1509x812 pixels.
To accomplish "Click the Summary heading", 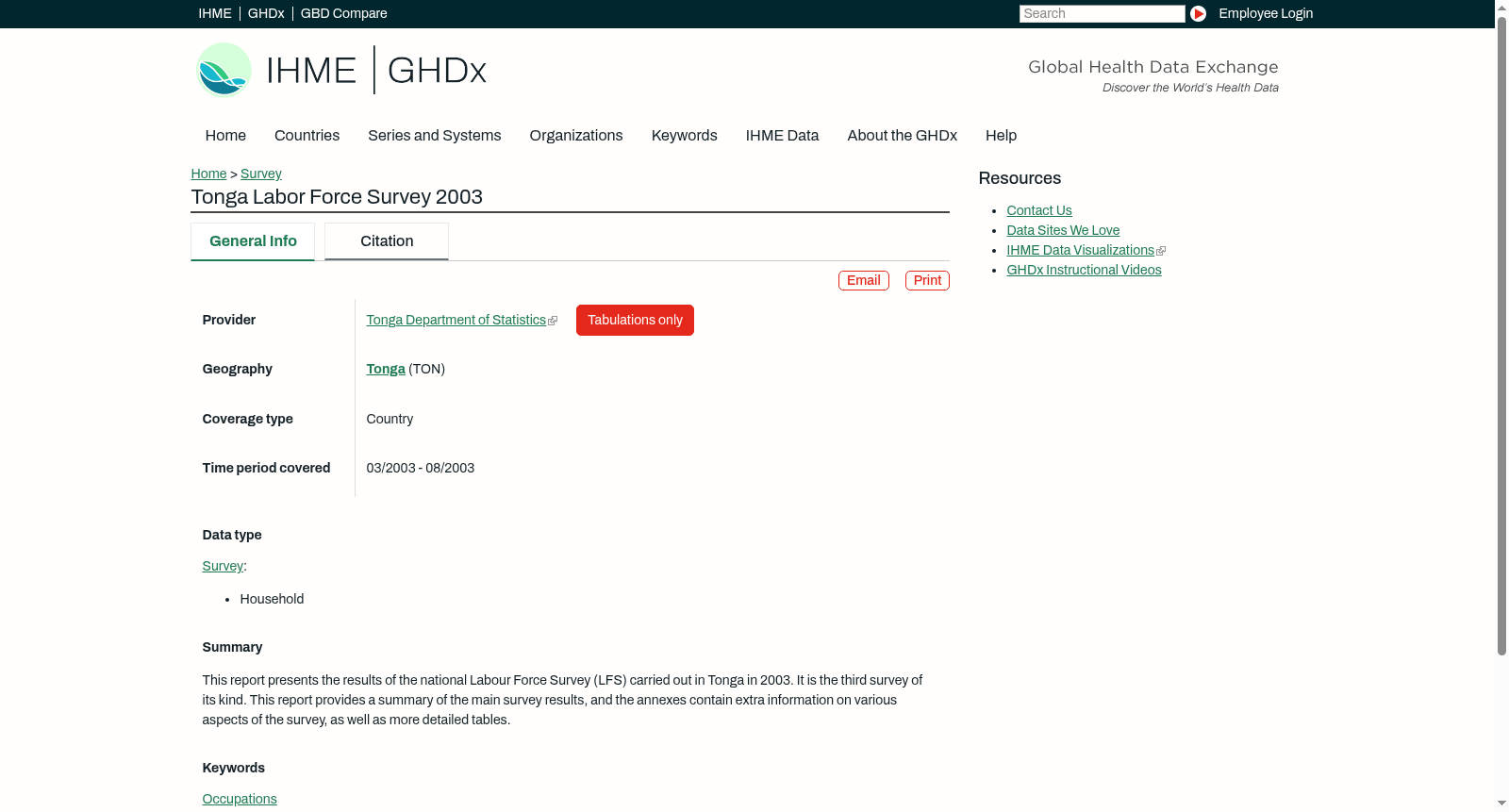I will tap(232, 647).
